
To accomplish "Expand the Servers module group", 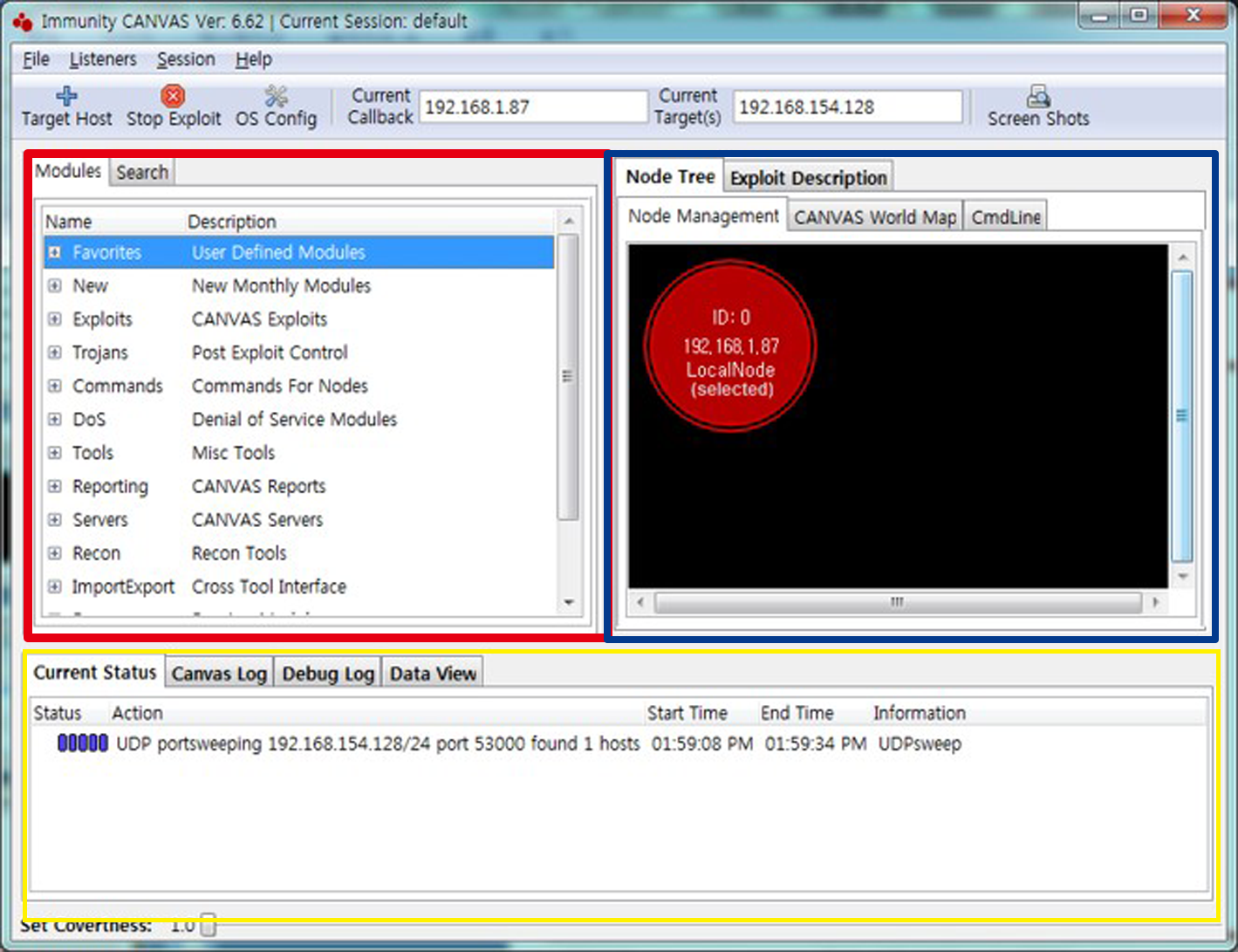I will (x=55, y=520).
